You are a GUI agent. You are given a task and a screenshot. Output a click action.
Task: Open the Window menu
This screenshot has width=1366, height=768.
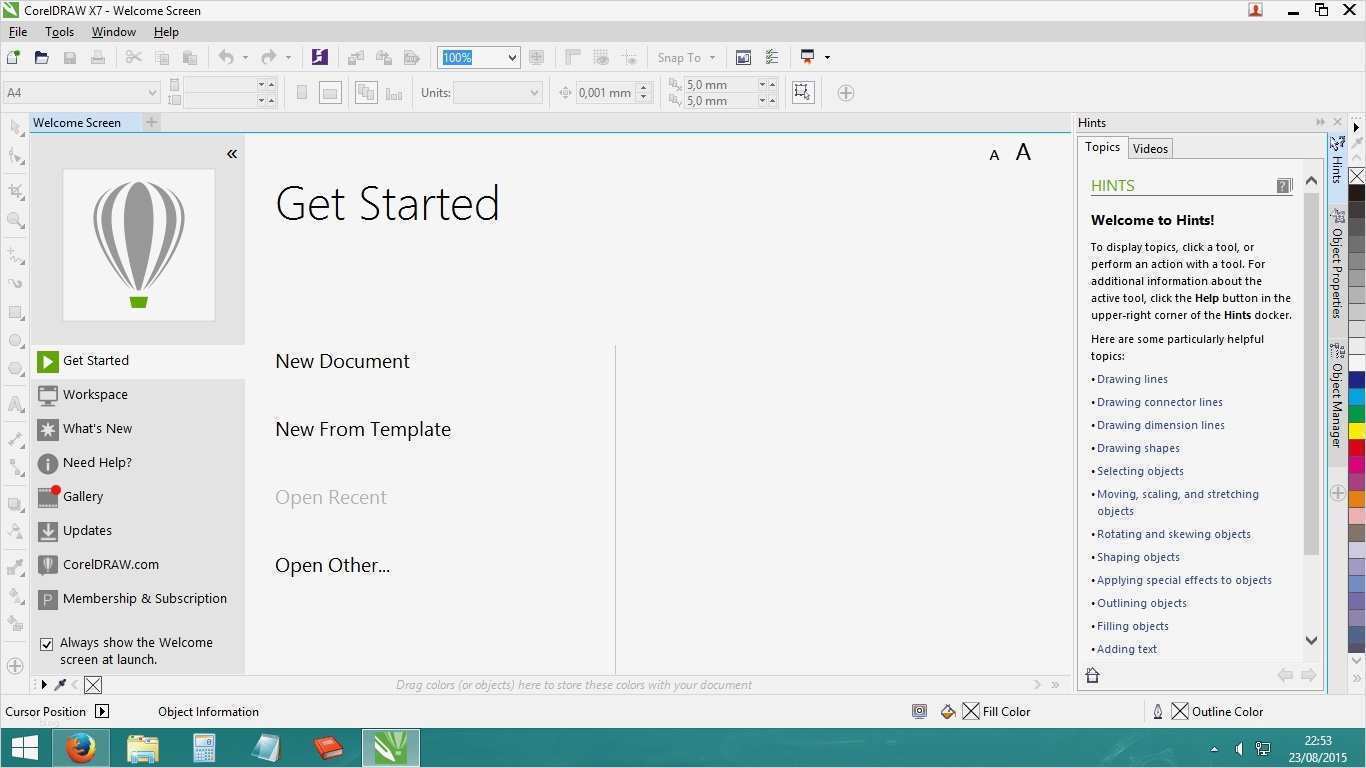114,32
